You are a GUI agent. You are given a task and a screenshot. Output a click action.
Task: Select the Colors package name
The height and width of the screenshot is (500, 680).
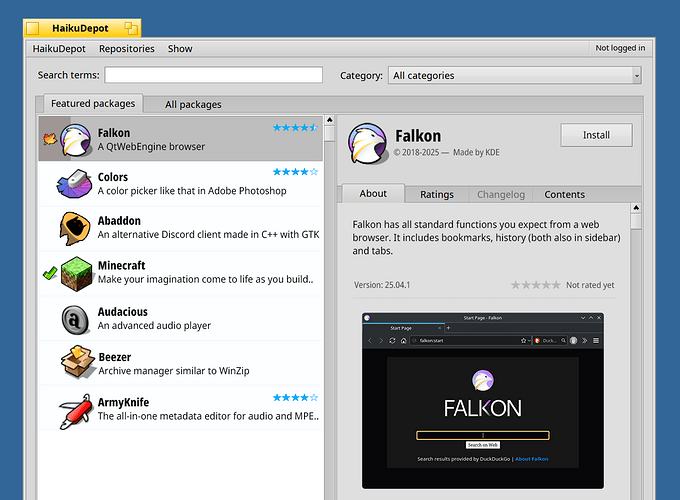(113, 177)
